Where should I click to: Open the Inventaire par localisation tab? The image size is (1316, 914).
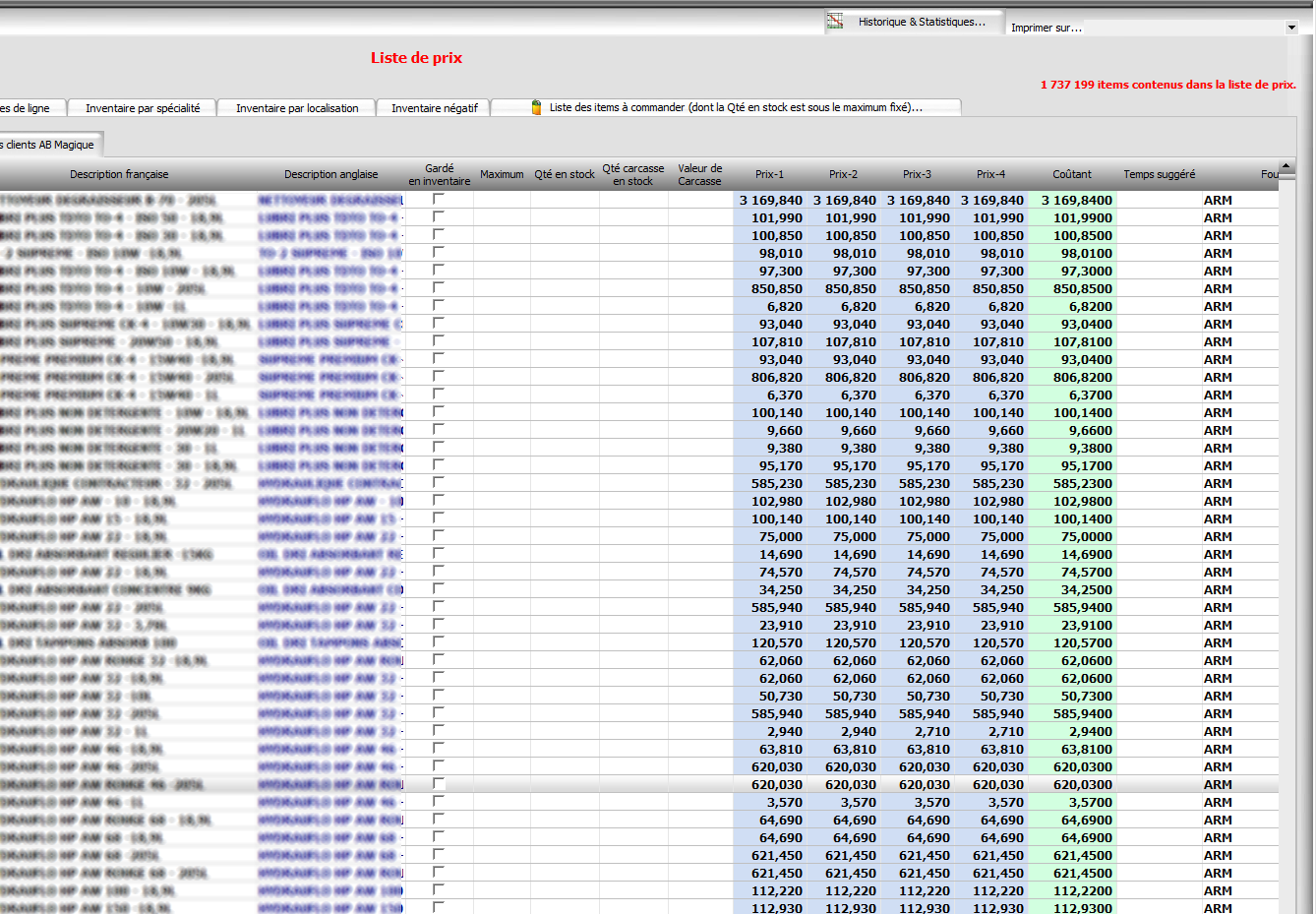(297, 108)
